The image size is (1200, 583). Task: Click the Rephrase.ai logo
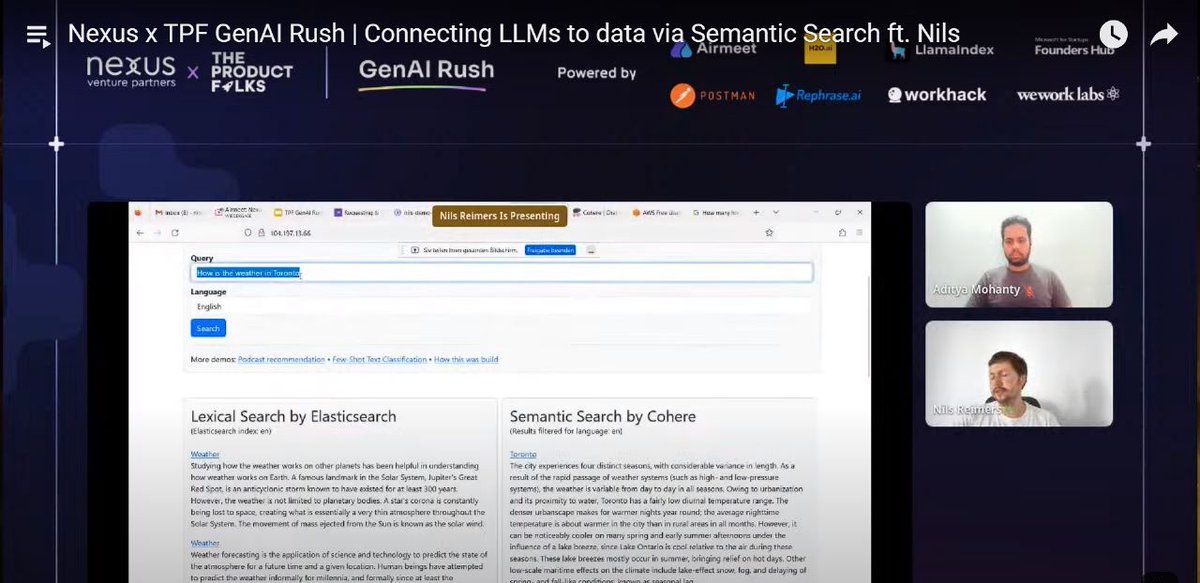pyautogui.click(x=818, y=96)
